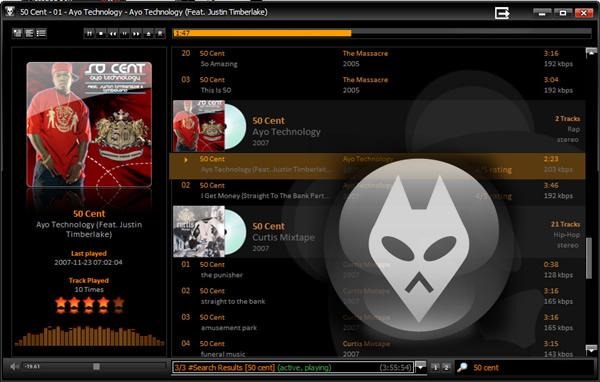This screenshot has width=600, height=382.
Task: Click the small button labeled 2
Action: point(446,367)
